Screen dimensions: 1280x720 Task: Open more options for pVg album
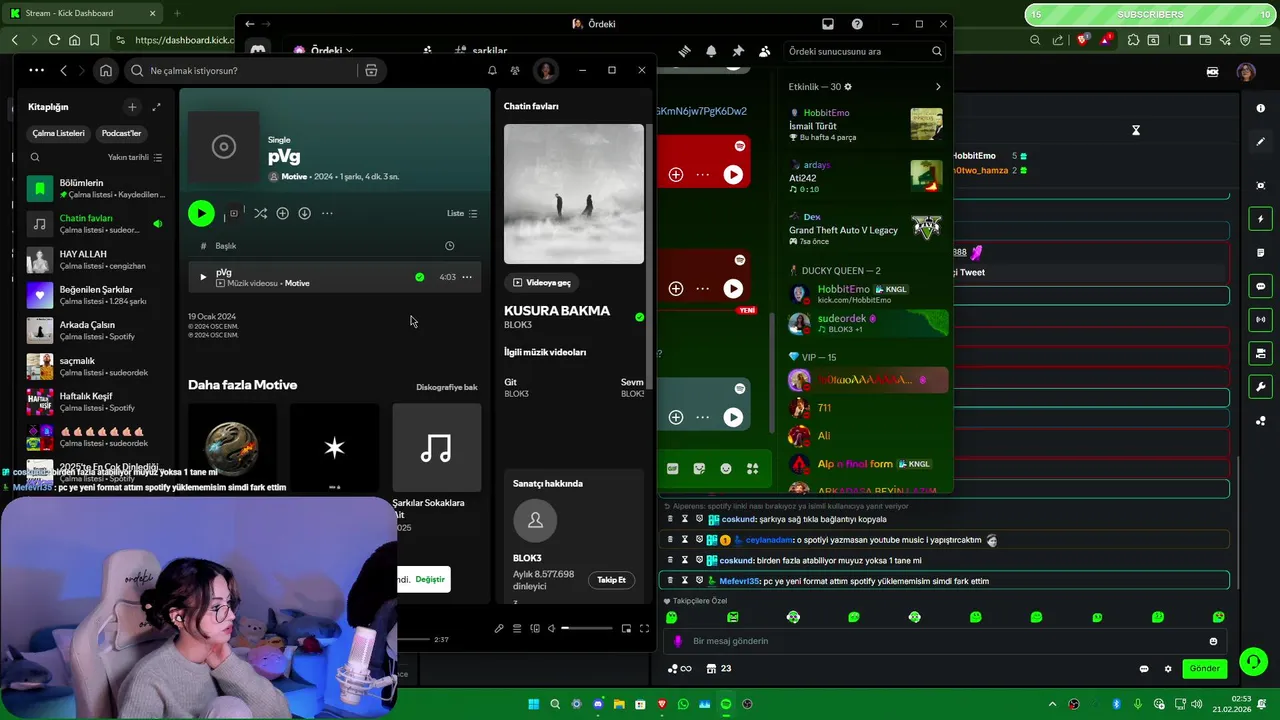point(327,213)
